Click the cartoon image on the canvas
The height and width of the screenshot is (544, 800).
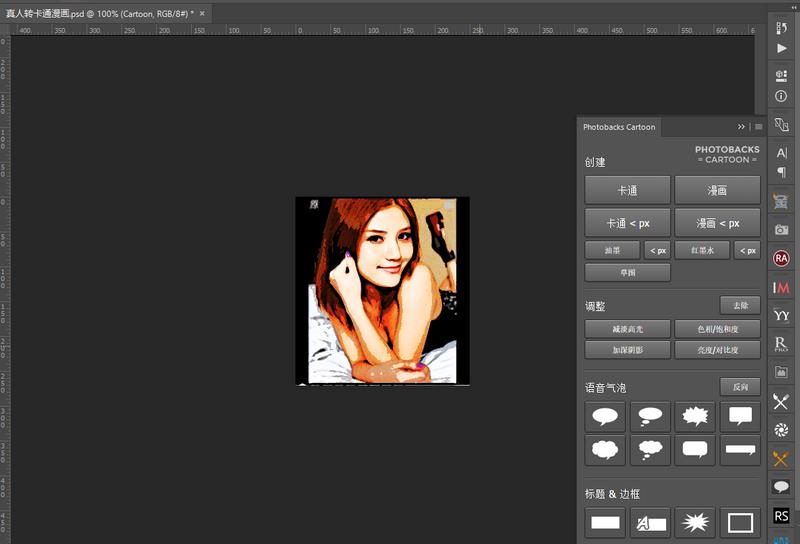(382, 290)
